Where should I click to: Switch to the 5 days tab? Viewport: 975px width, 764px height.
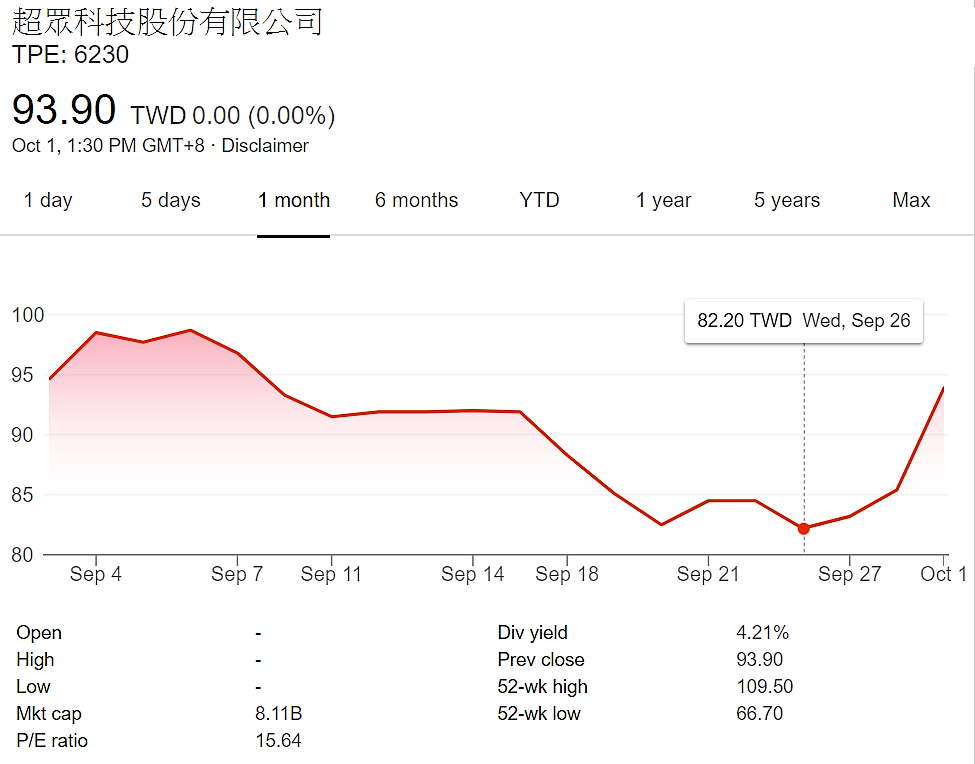coord(170,200)
